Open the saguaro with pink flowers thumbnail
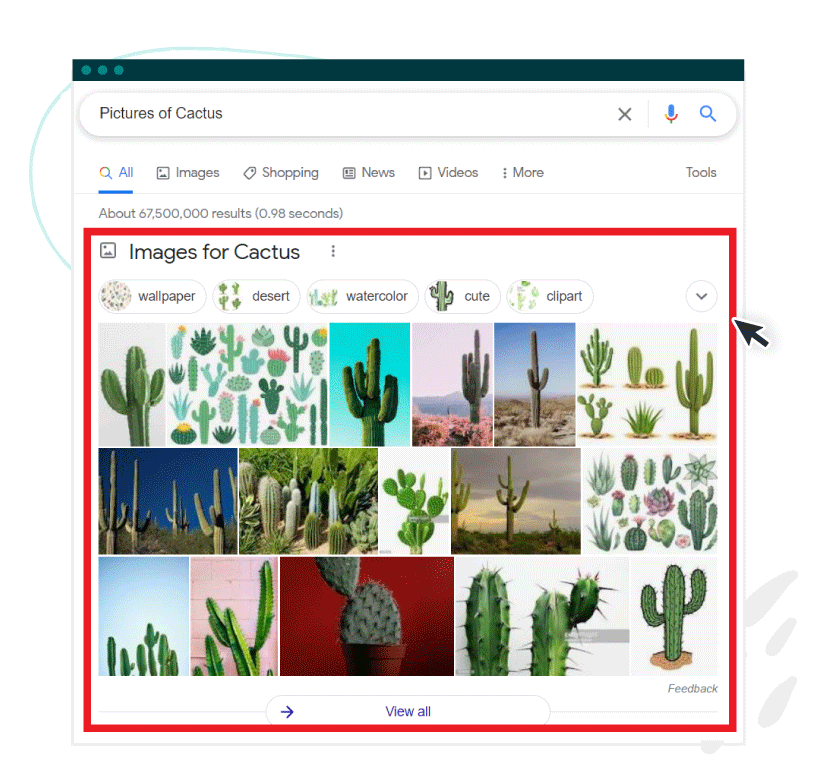Viewport: 820px width, 770px height. (452, 384)
